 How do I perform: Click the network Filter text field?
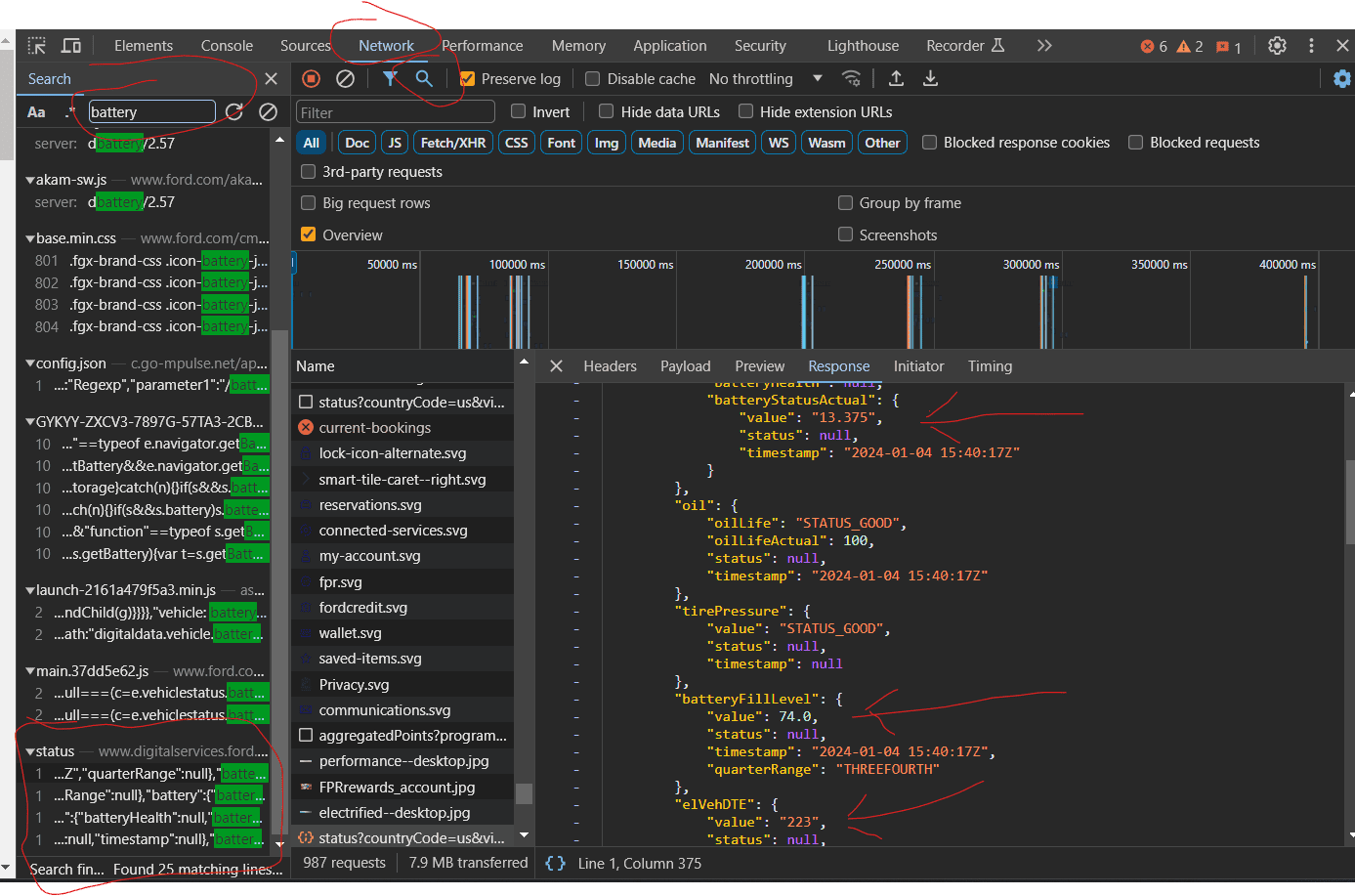pyautogui.click(x=395, y=112)
